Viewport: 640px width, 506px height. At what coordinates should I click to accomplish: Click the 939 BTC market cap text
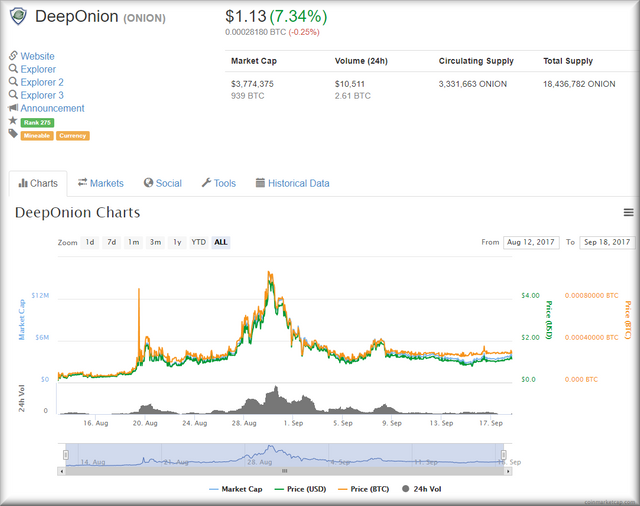(x=247, y=96)
